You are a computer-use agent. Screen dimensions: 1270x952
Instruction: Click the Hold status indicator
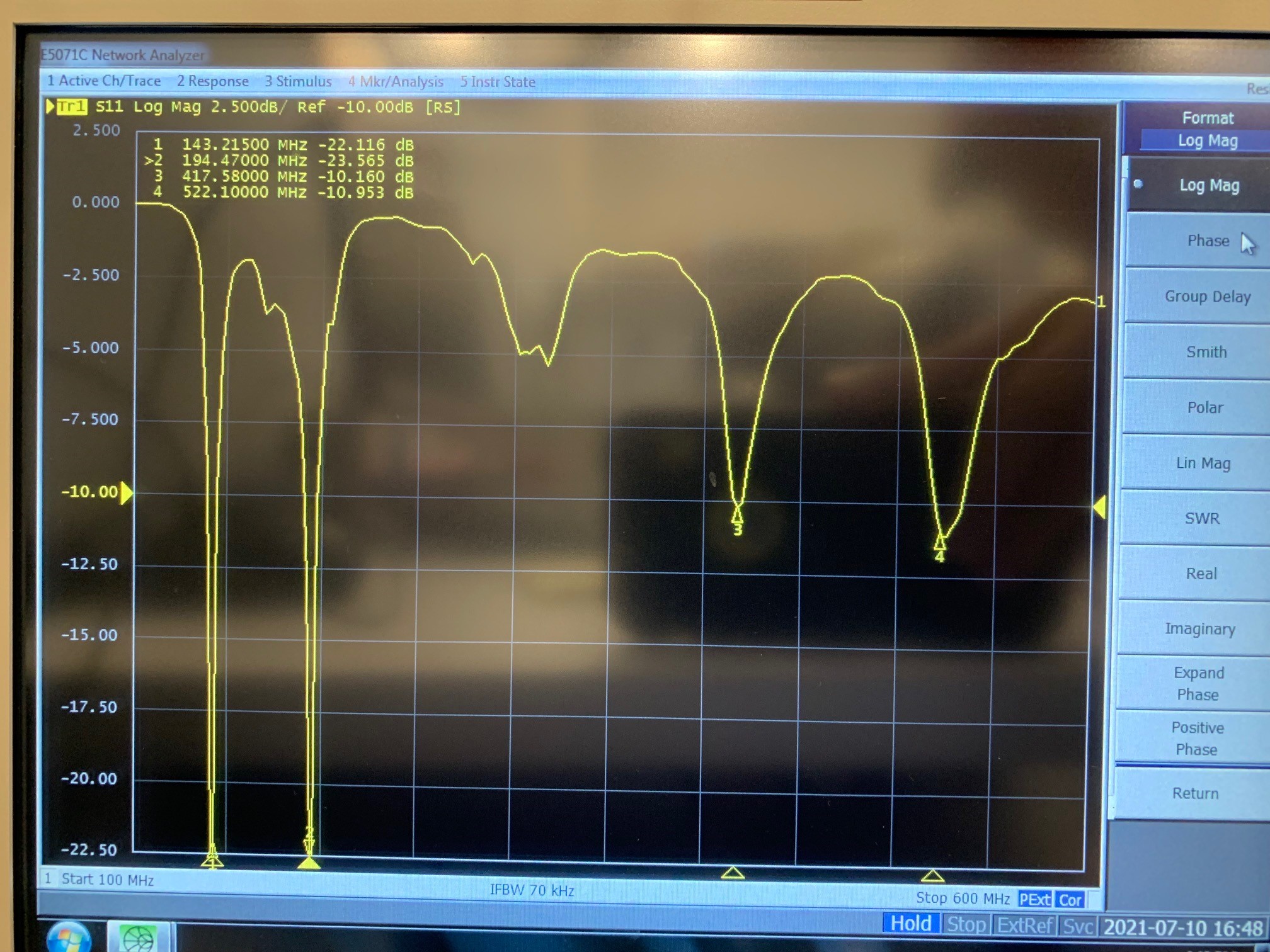click(910, 924)
